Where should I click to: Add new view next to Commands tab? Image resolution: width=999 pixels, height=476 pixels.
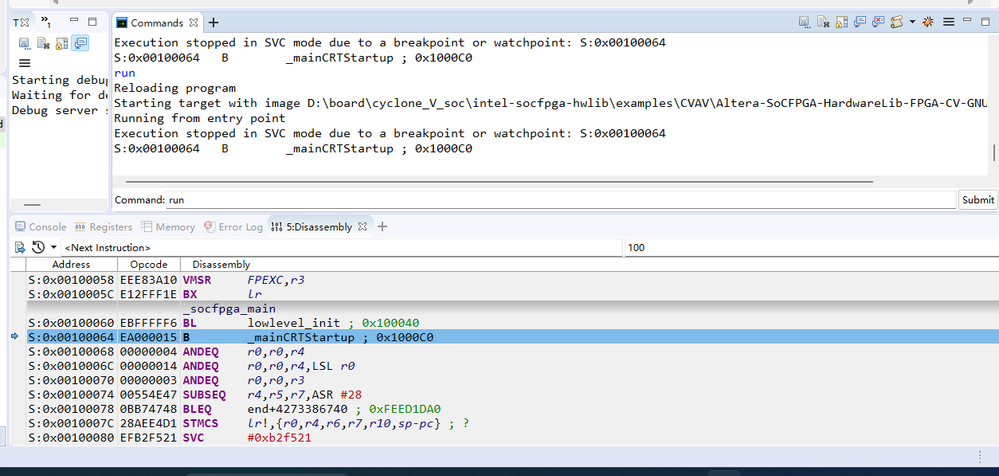tap(213, 22)
